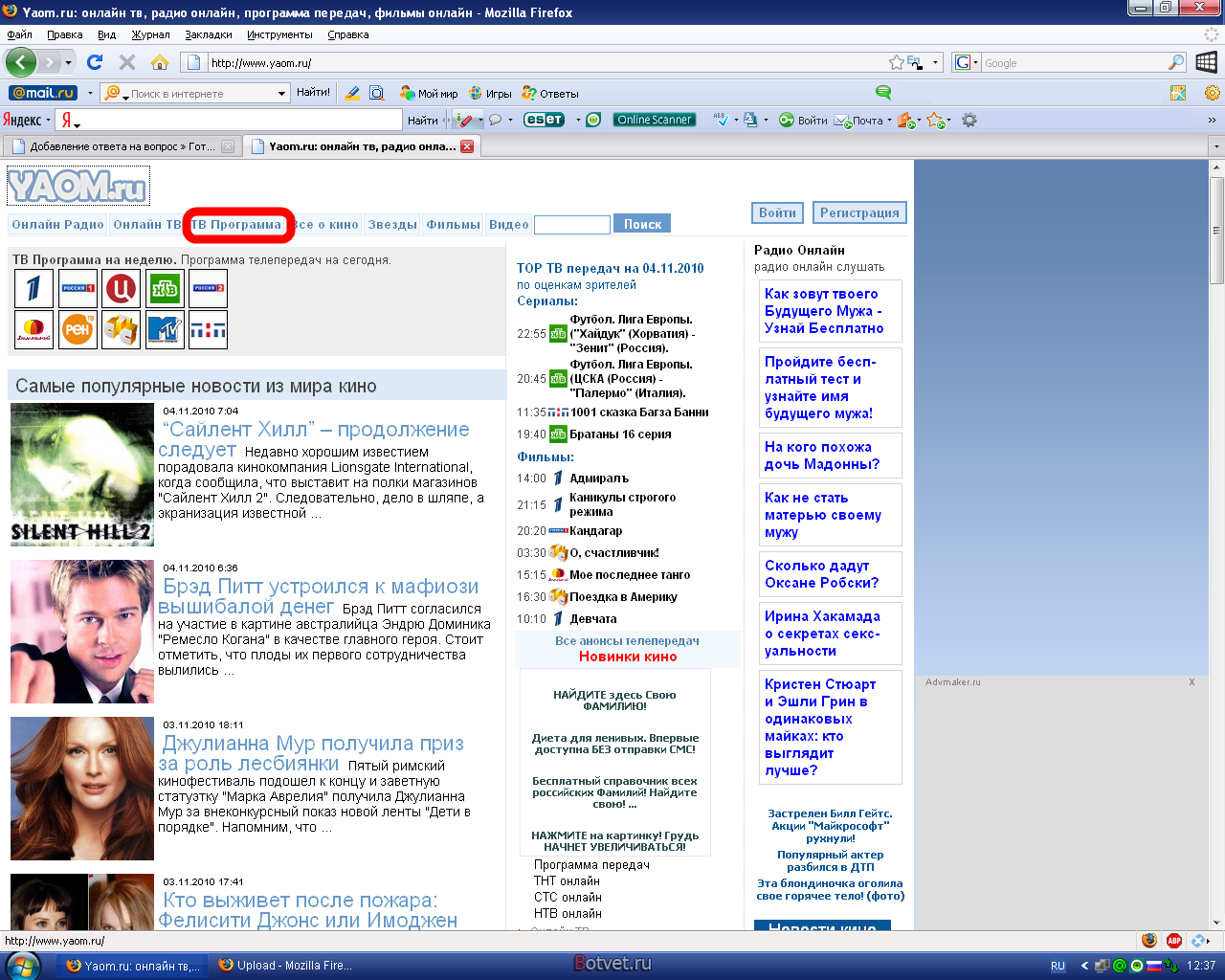Open Ответы in Mail.ru toolbar
Image resolution: width=1225 pixels, height=980 pixels.
pos(550,93)
